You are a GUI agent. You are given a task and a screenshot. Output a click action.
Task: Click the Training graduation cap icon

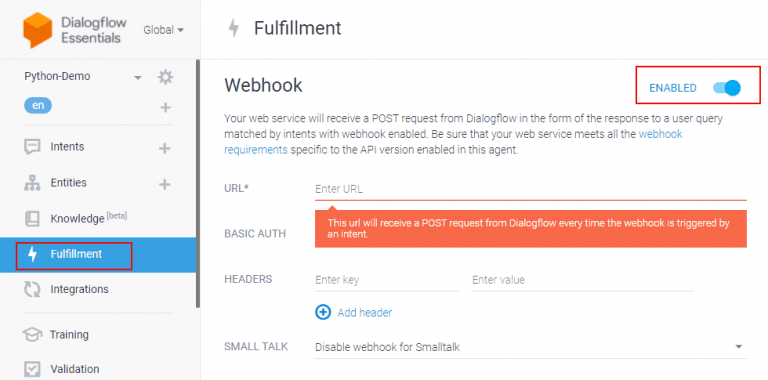(x=32, y=335)
